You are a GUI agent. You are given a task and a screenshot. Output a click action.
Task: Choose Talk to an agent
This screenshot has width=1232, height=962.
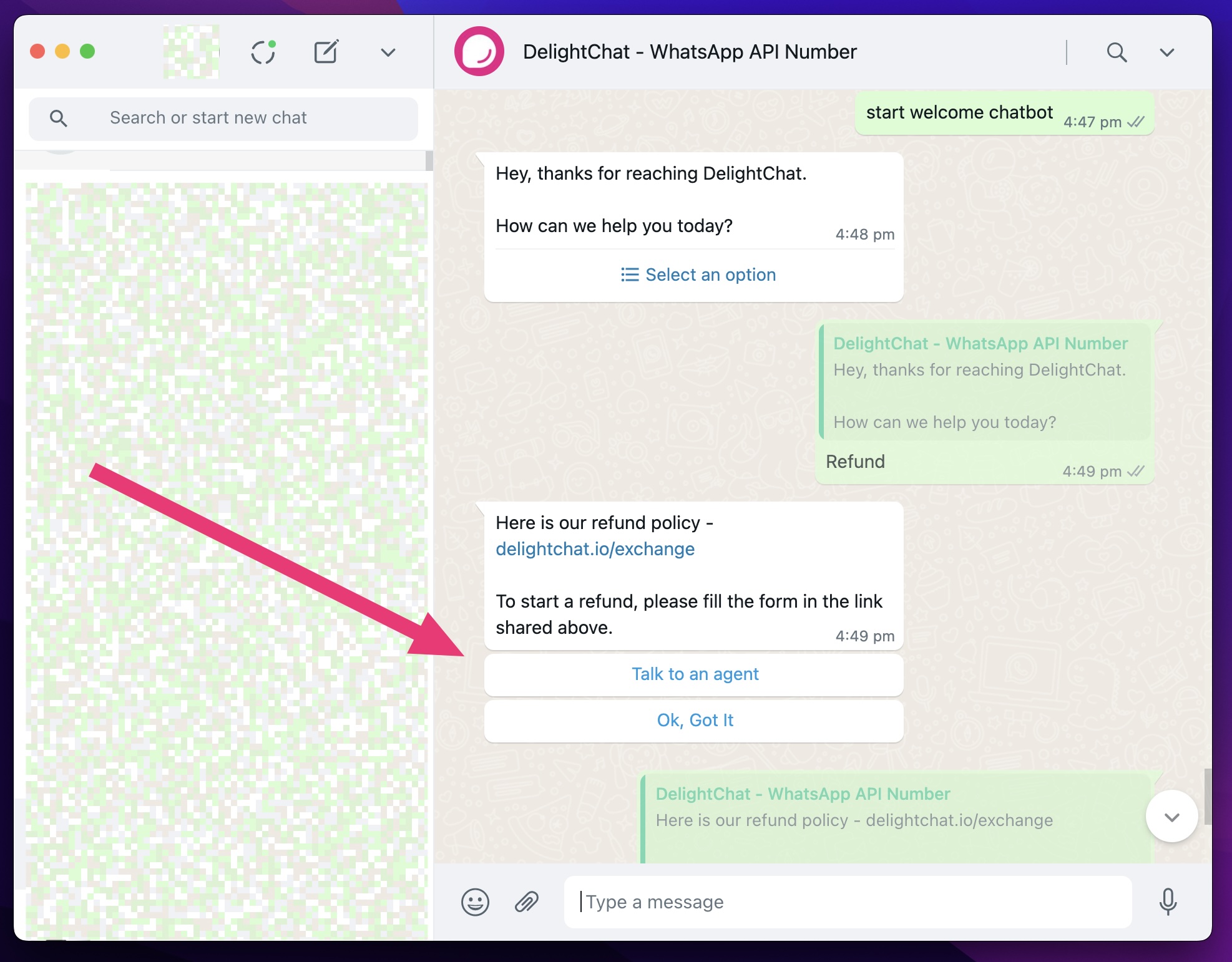click(694, 674)
